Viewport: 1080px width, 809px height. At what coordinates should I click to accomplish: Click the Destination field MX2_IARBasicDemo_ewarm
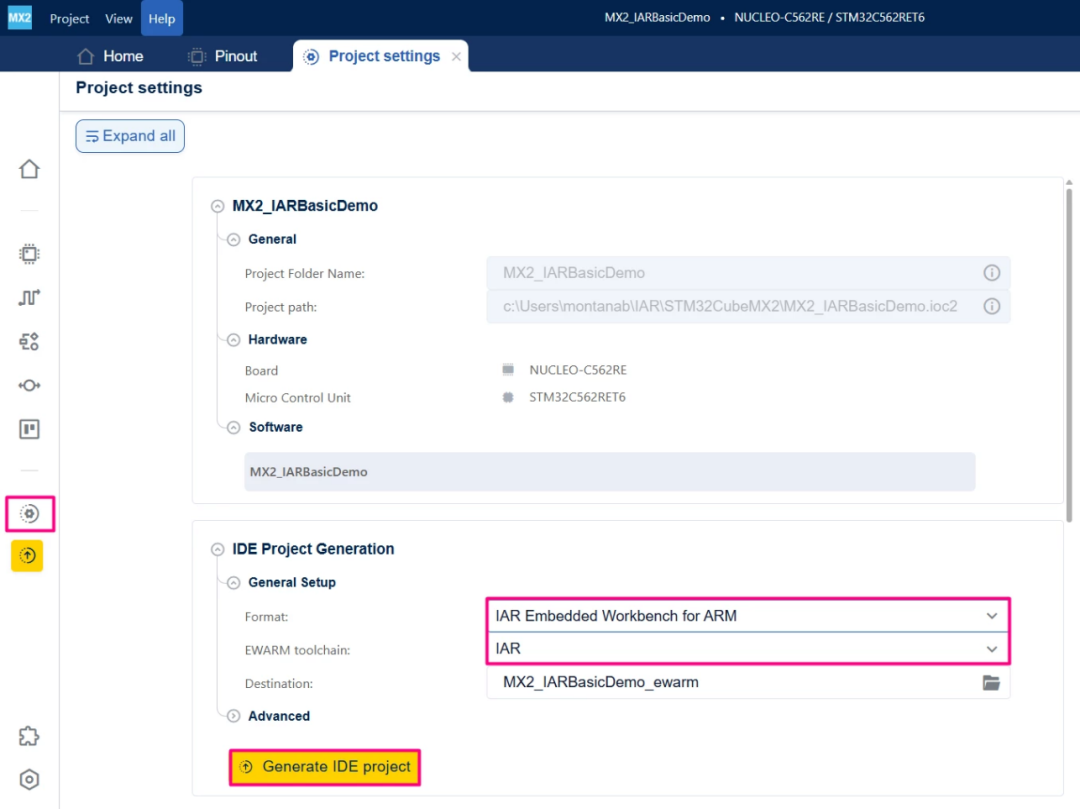pos(748,682)
